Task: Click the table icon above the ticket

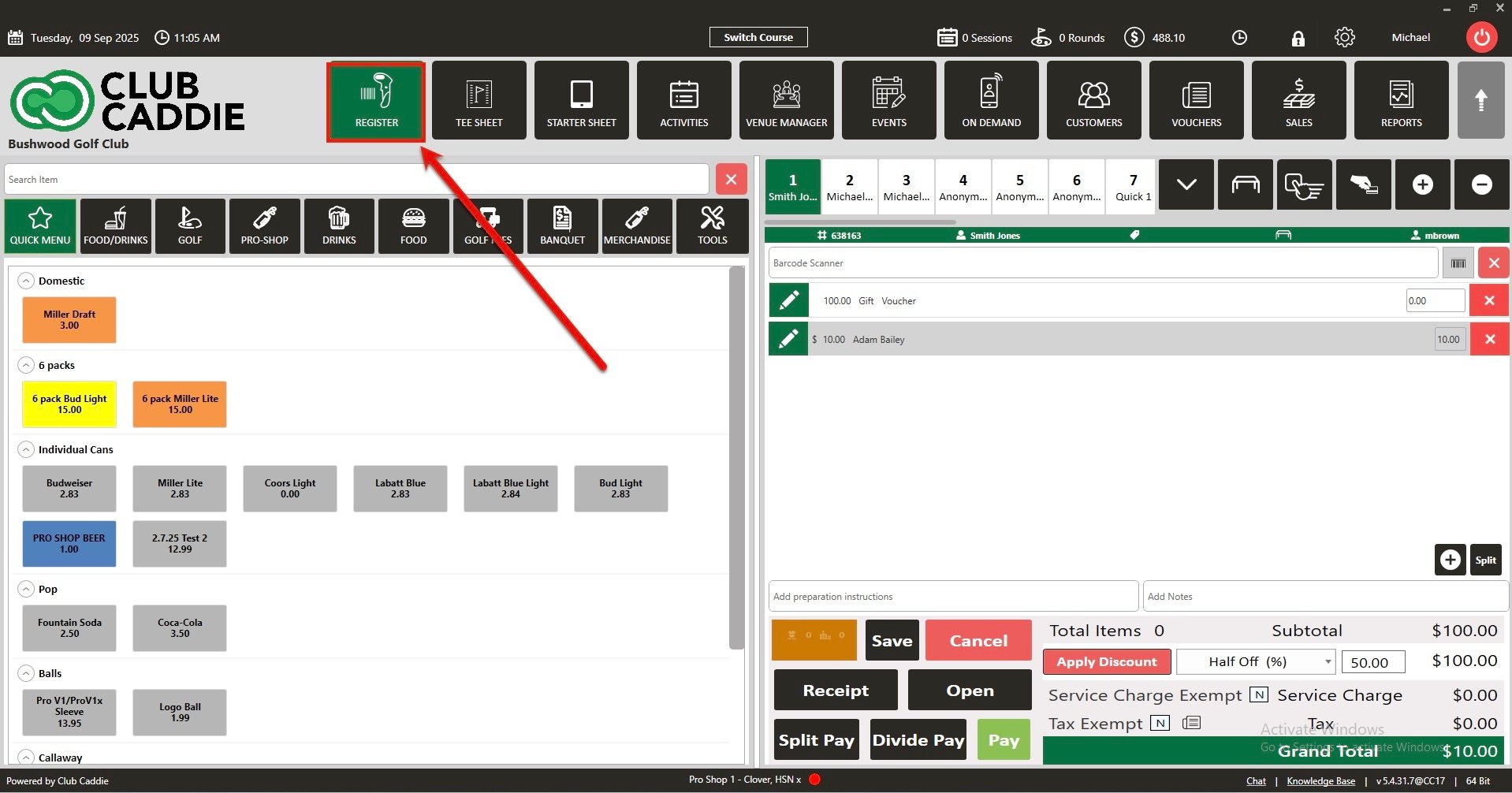Action: (1245, 184)
